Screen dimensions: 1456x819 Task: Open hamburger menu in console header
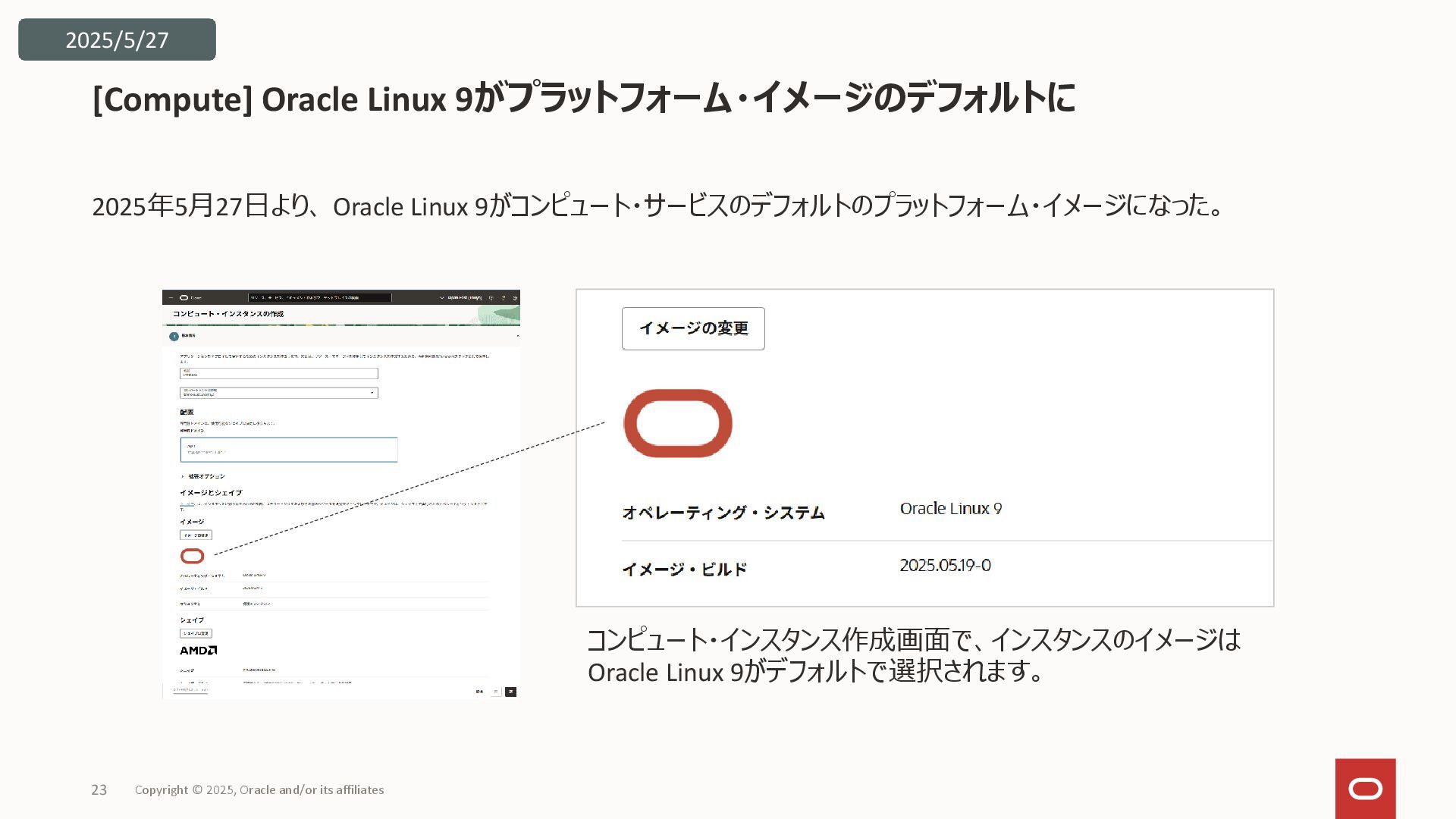click(171, 298)
